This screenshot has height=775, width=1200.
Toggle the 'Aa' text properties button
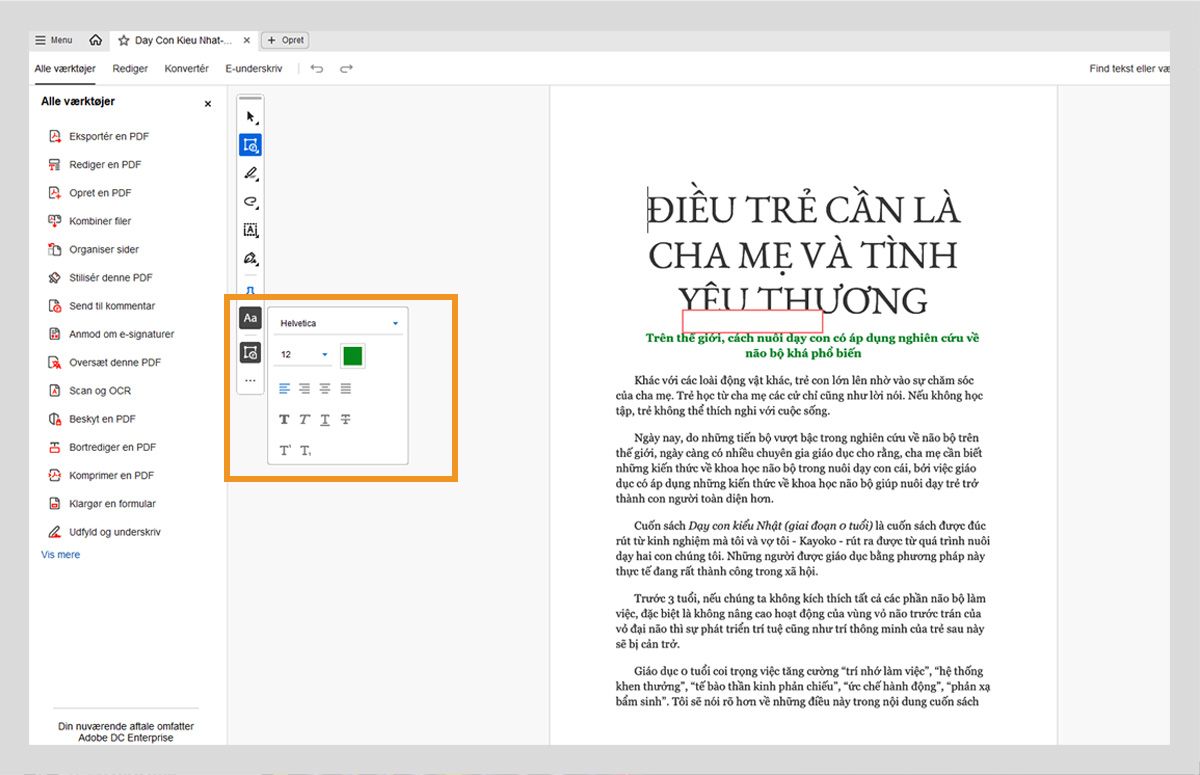tap(250, 318)
